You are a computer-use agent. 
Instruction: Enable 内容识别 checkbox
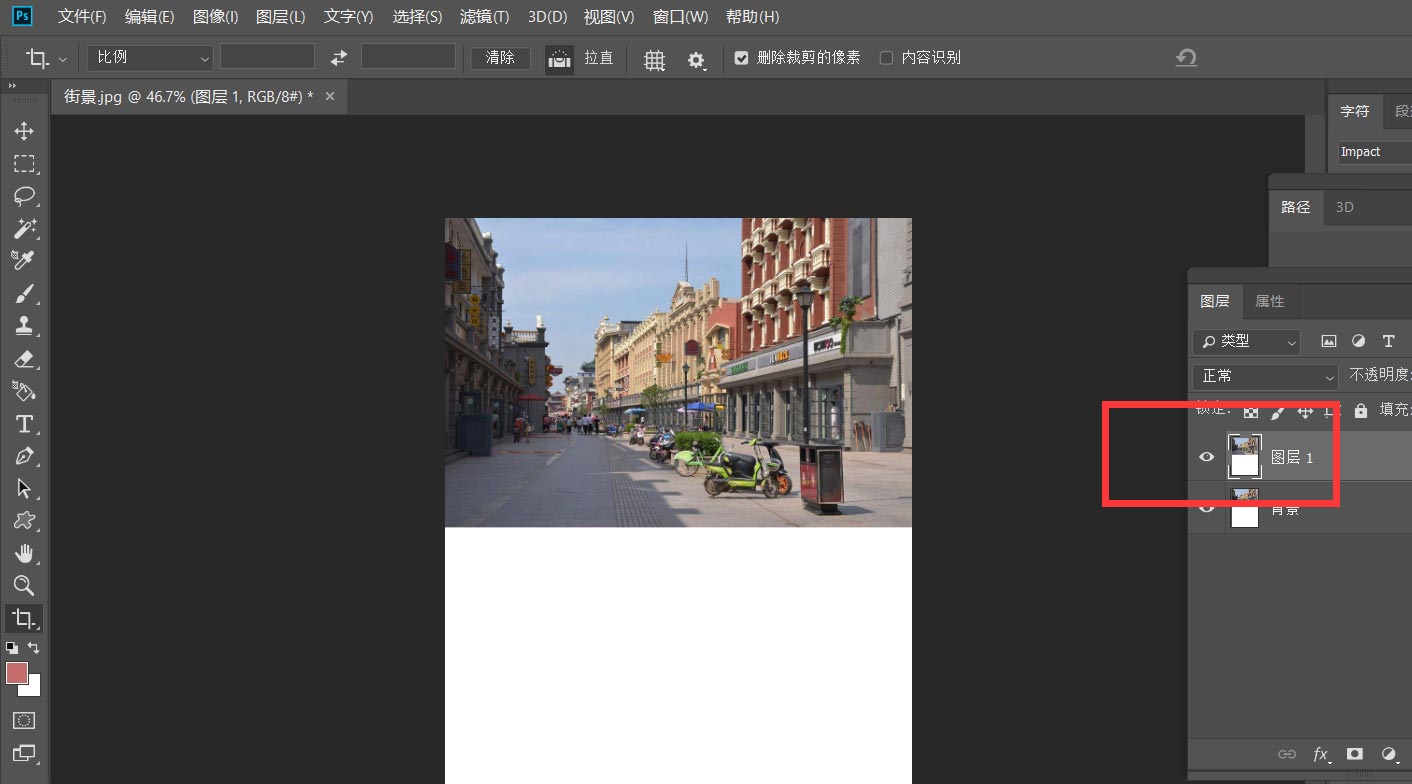[886, 58]
